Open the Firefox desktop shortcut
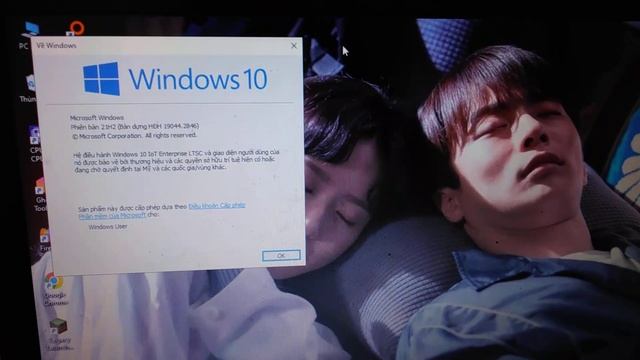 [x=44, y=240]
